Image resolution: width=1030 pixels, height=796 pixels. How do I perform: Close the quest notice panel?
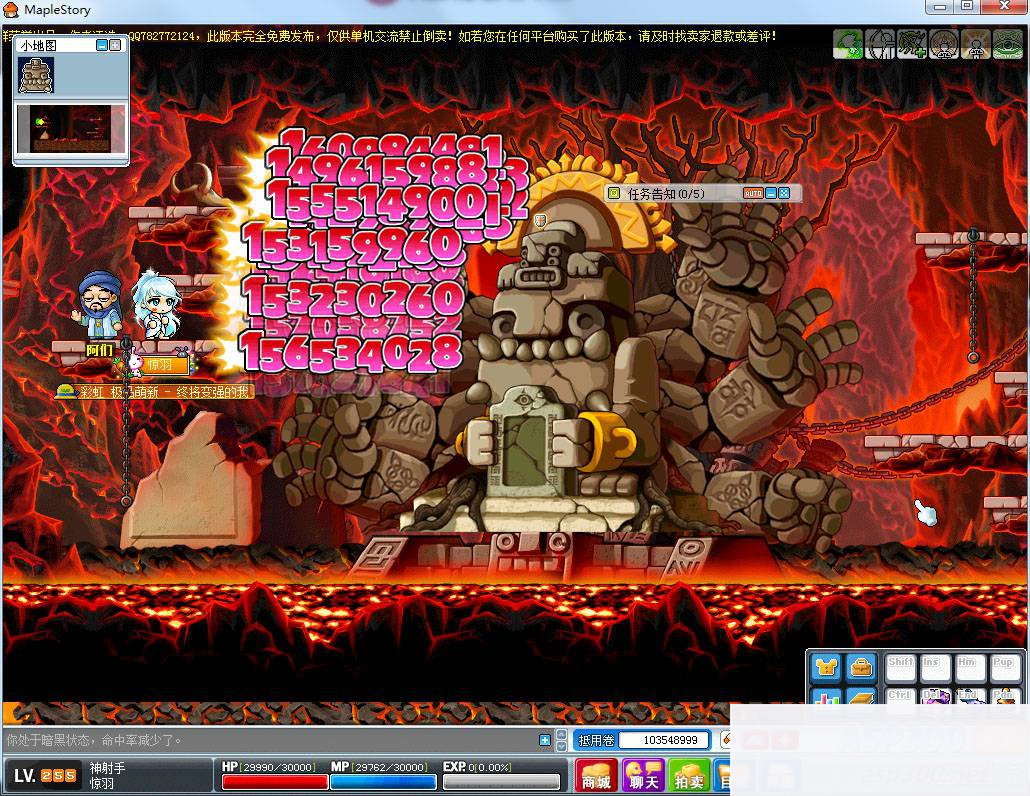[x=785, y=193]
